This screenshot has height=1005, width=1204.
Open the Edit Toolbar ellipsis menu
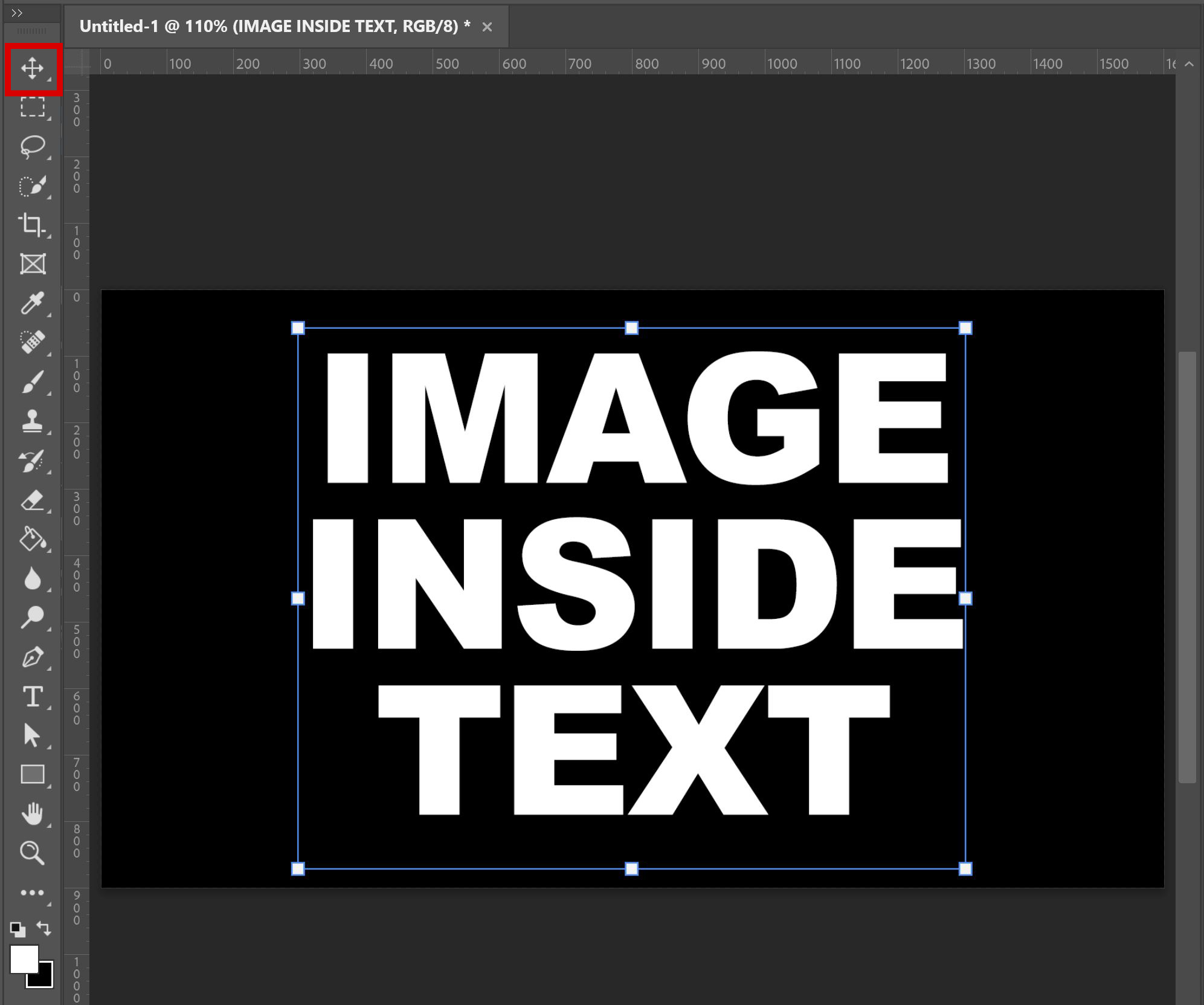[x=33, y=893]
